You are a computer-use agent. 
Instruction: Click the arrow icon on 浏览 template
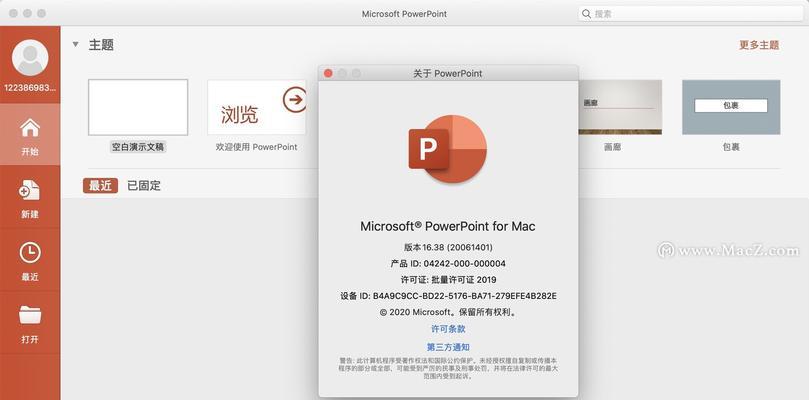point(295,100)
